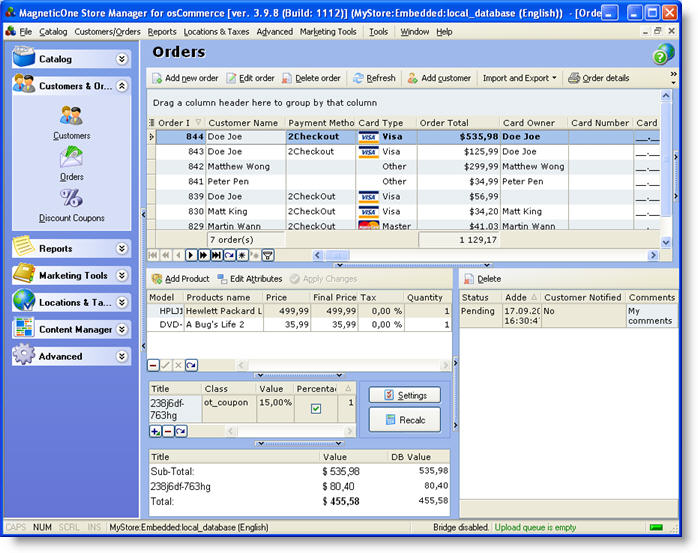Open the File menu
698x553 pixels.
[x=26, y=32]
